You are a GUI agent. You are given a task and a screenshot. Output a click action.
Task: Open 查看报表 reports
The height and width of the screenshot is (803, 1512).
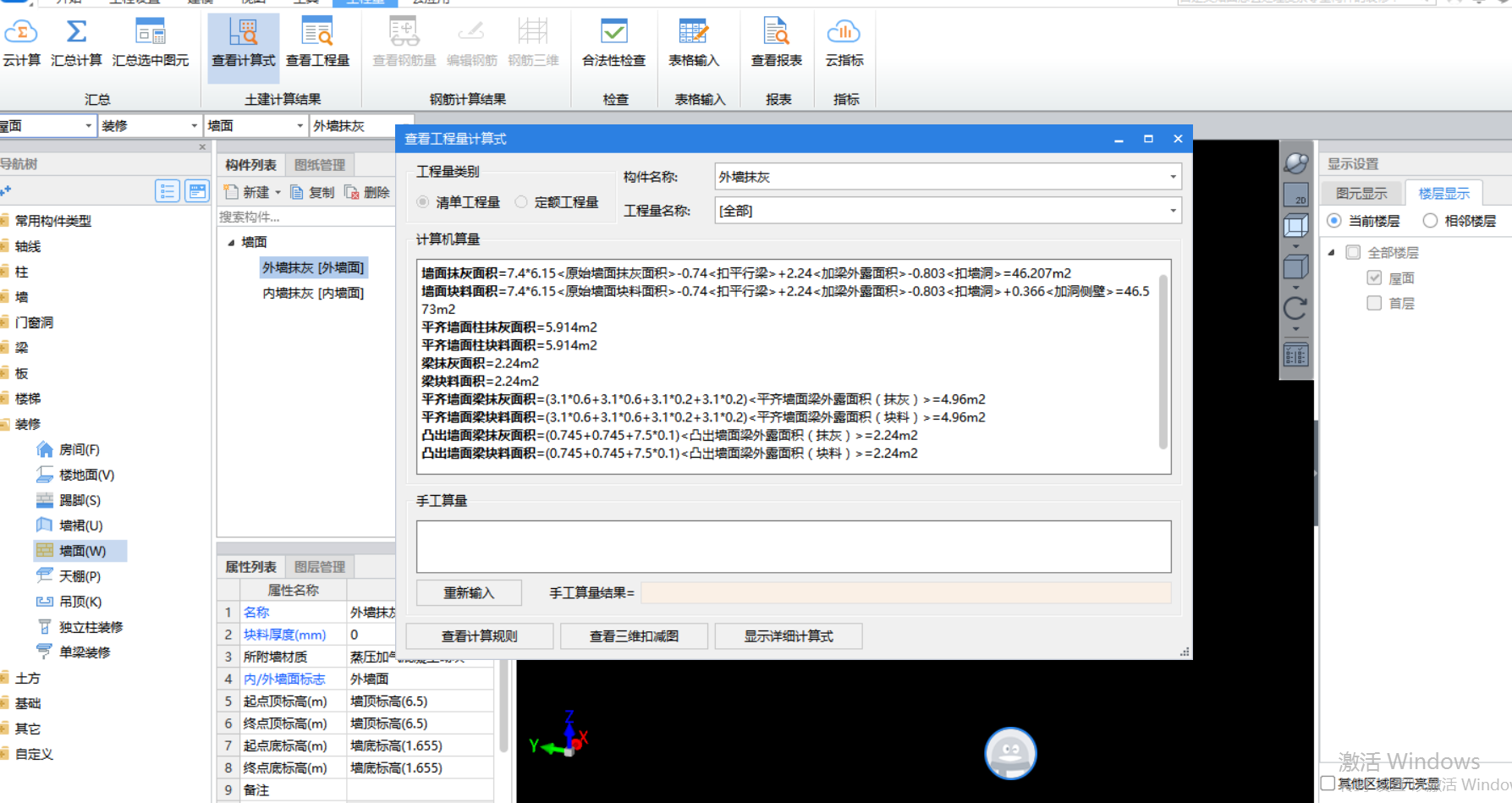pyautogui.click(x=777, y=43)
